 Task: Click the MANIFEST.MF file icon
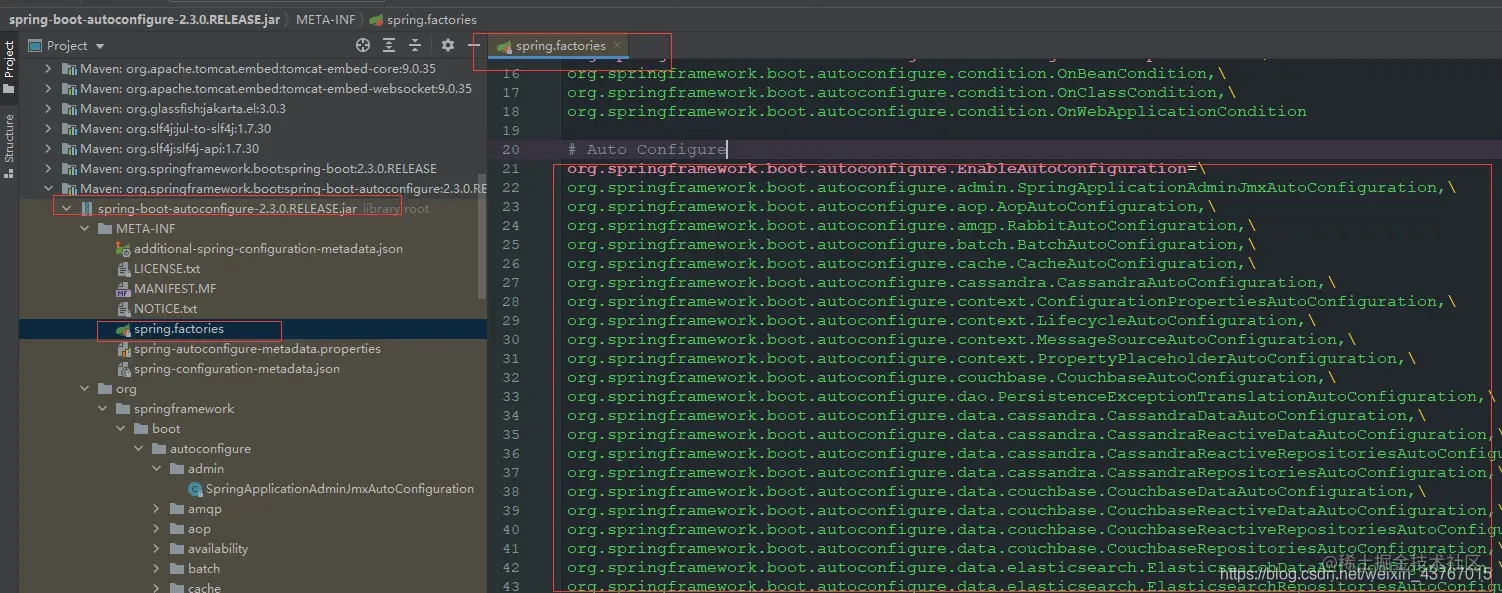point(123,289)
